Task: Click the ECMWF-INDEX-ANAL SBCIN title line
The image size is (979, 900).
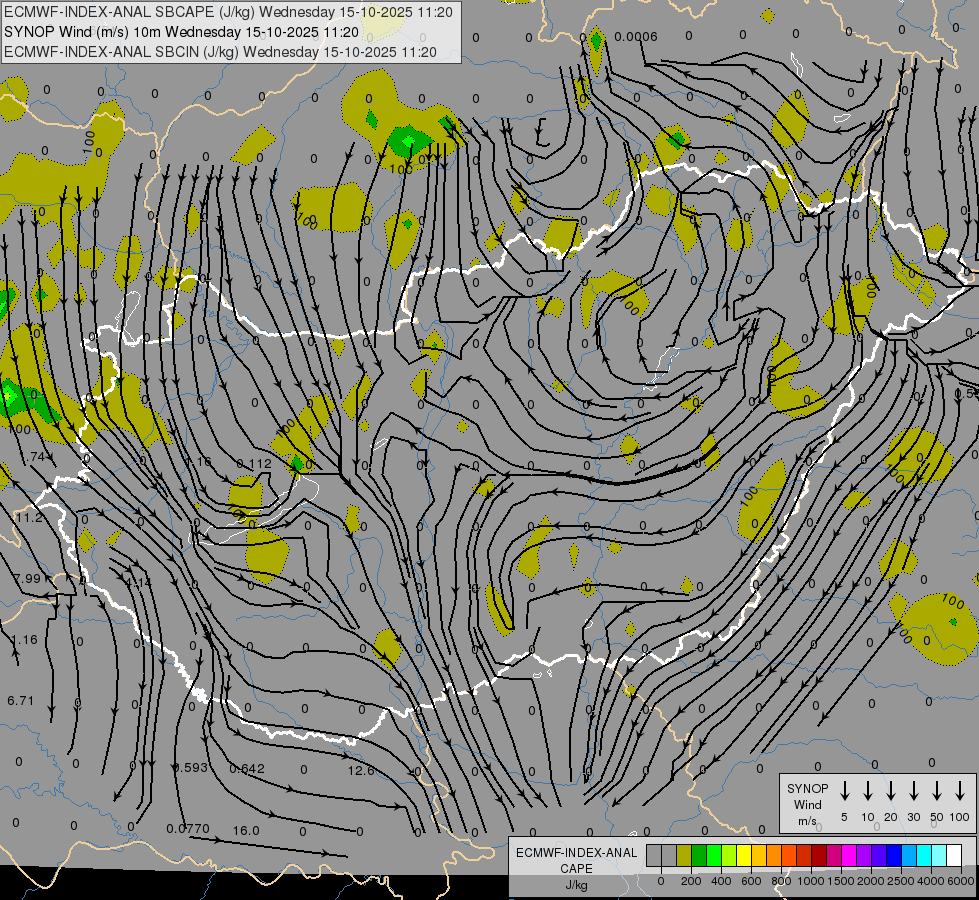Action: [x=220, y=52]
